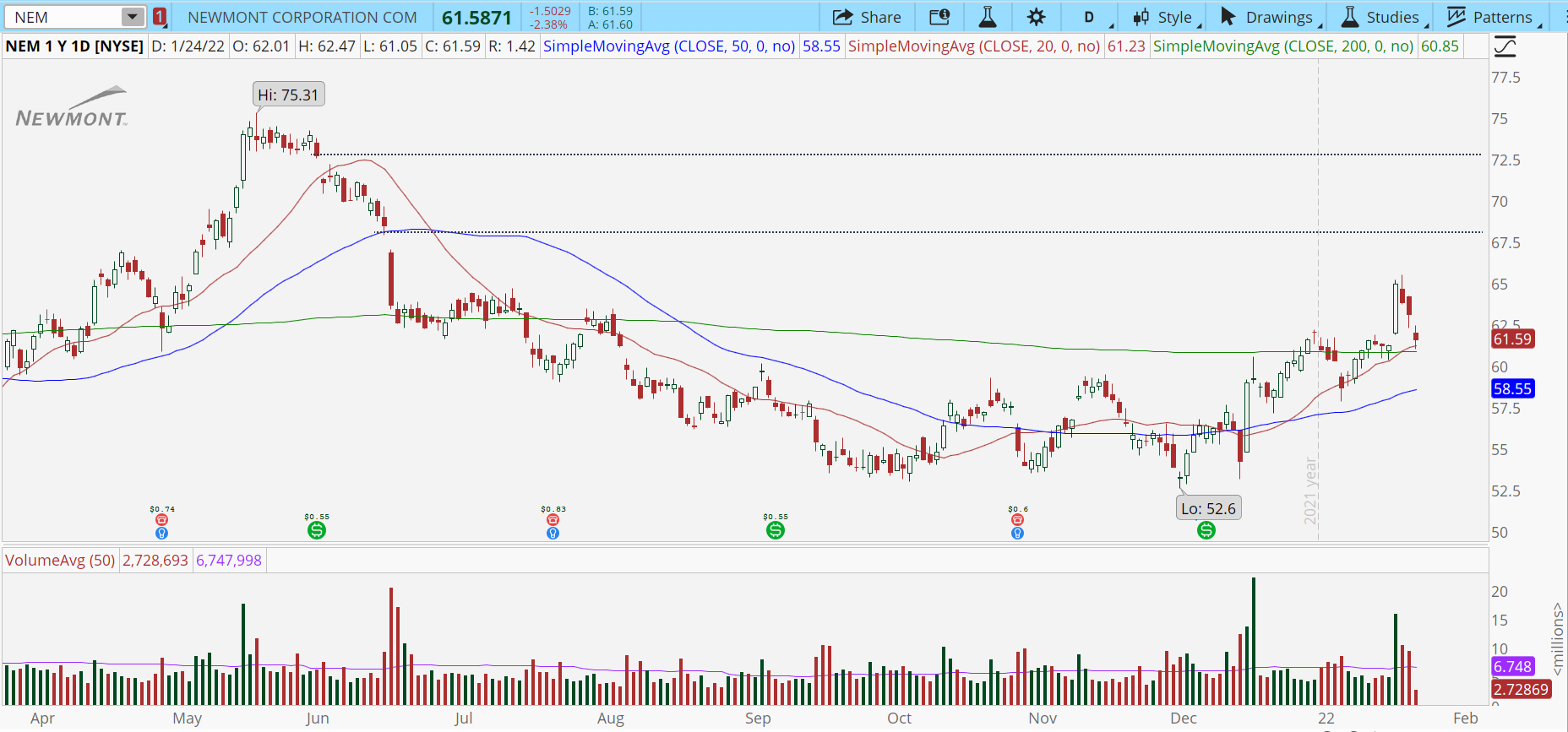Click the Share button
This screenshot has height=732, width=1568.
[x=867, y=17]
